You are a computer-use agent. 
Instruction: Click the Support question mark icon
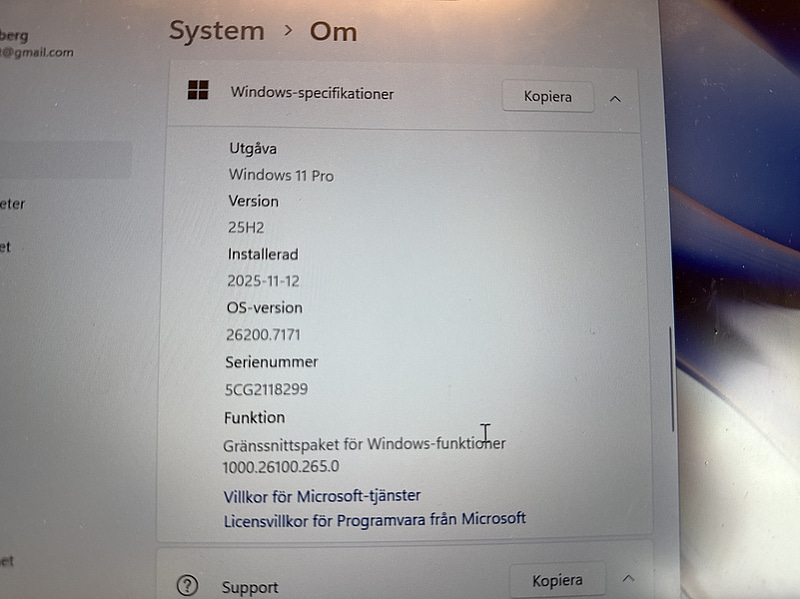point(187,585)
